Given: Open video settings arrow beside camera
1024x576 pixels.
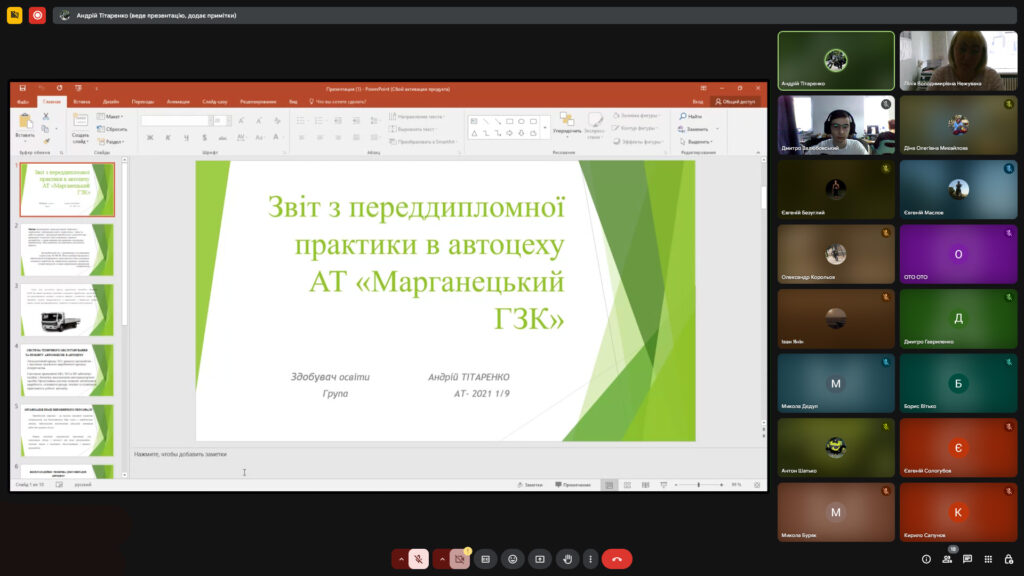Looking at the screenshot, I should click(441, 559).
